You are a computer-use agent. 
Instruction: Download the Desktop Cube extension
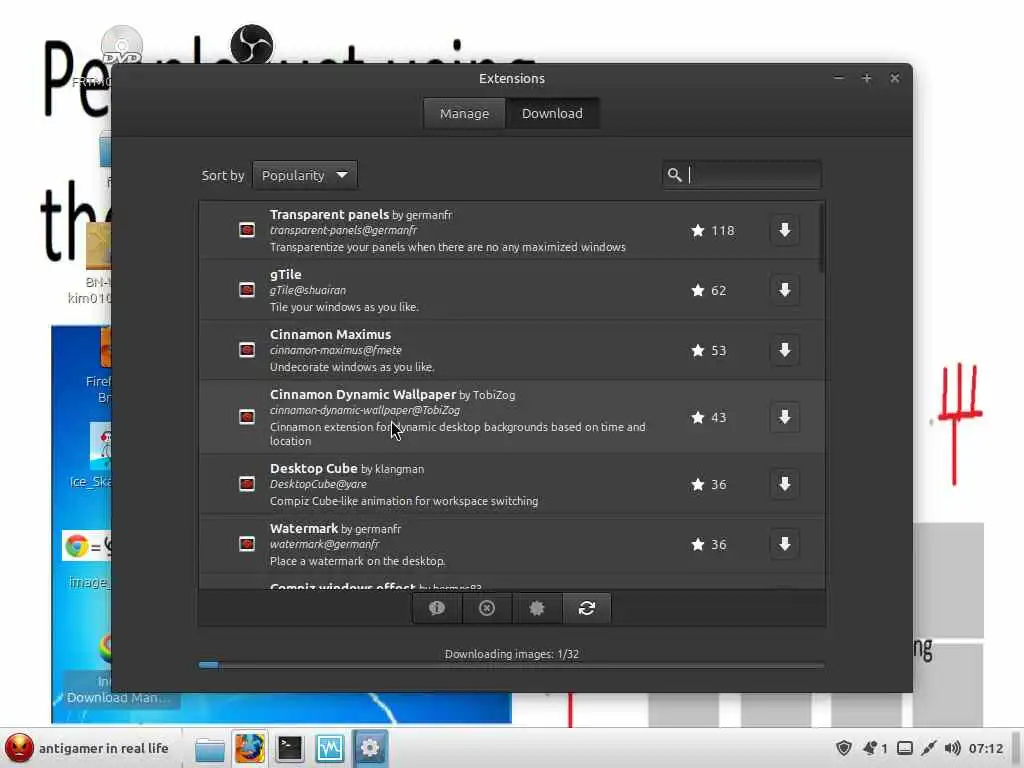784,484
